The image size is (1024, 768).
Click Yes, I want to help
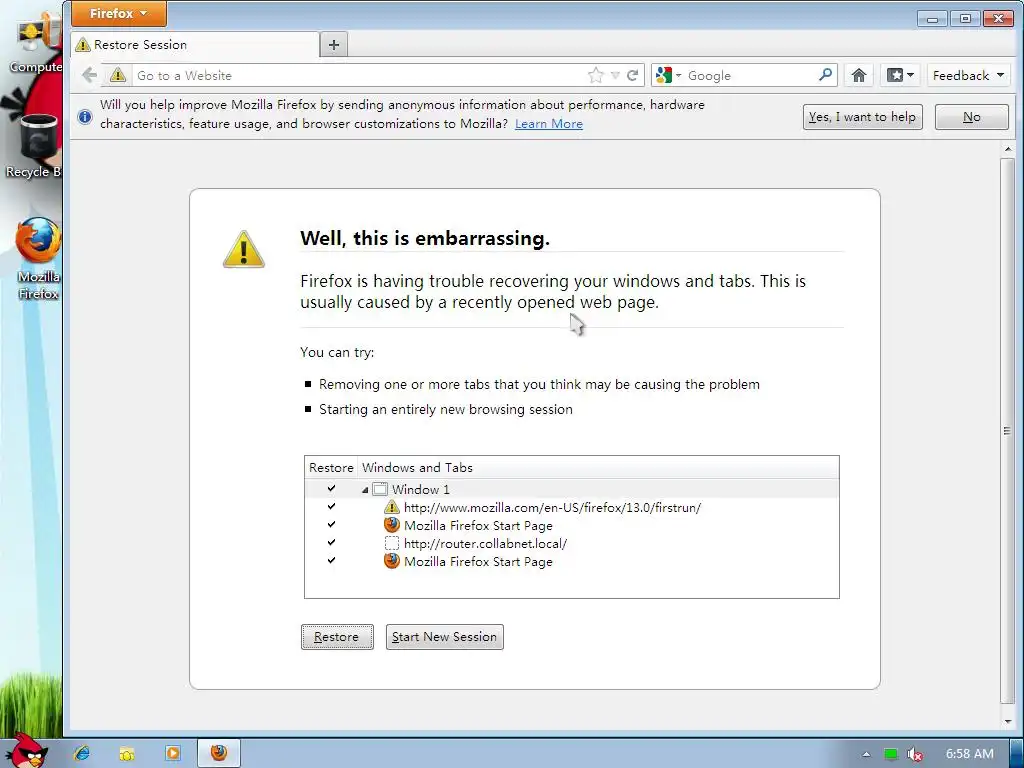[862, 117]
